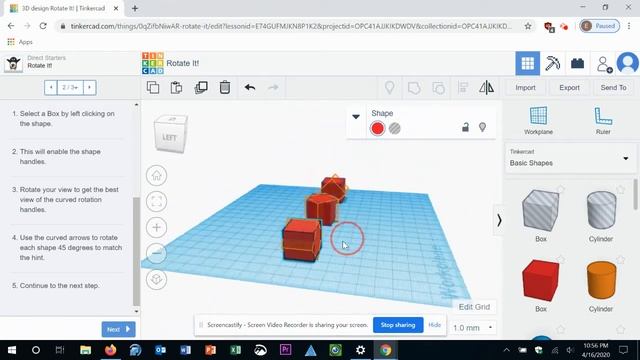The width and height of the screenshot is (640, 360).
Task: Click the front red box on workplane
Action: point(302,240)
